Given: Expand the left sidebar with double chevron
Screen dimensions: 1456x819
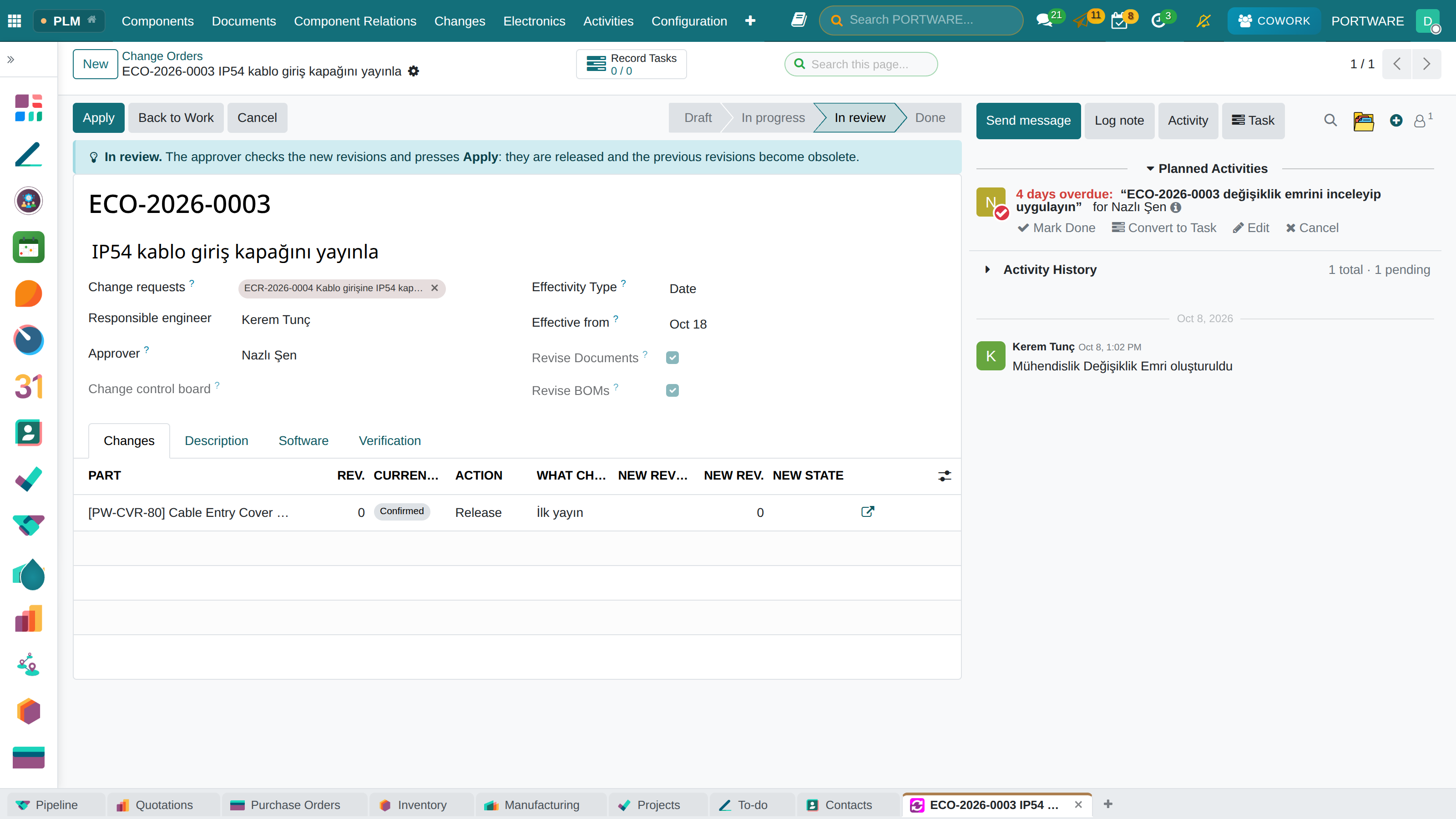Looking at the screenshot, I should click(x=11, y=59).
